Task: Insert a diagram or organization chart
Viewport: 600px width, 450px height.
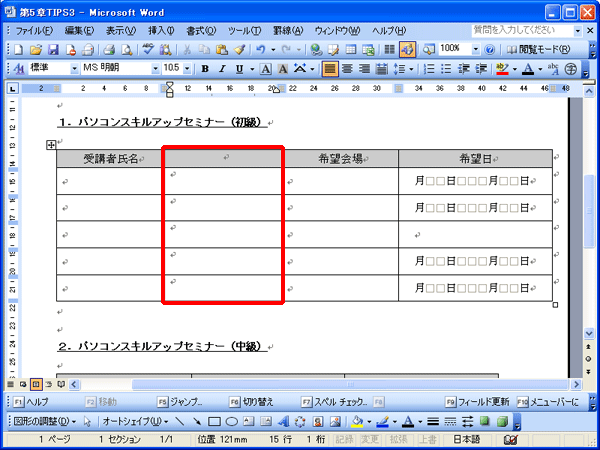Action: click(300, 422)
